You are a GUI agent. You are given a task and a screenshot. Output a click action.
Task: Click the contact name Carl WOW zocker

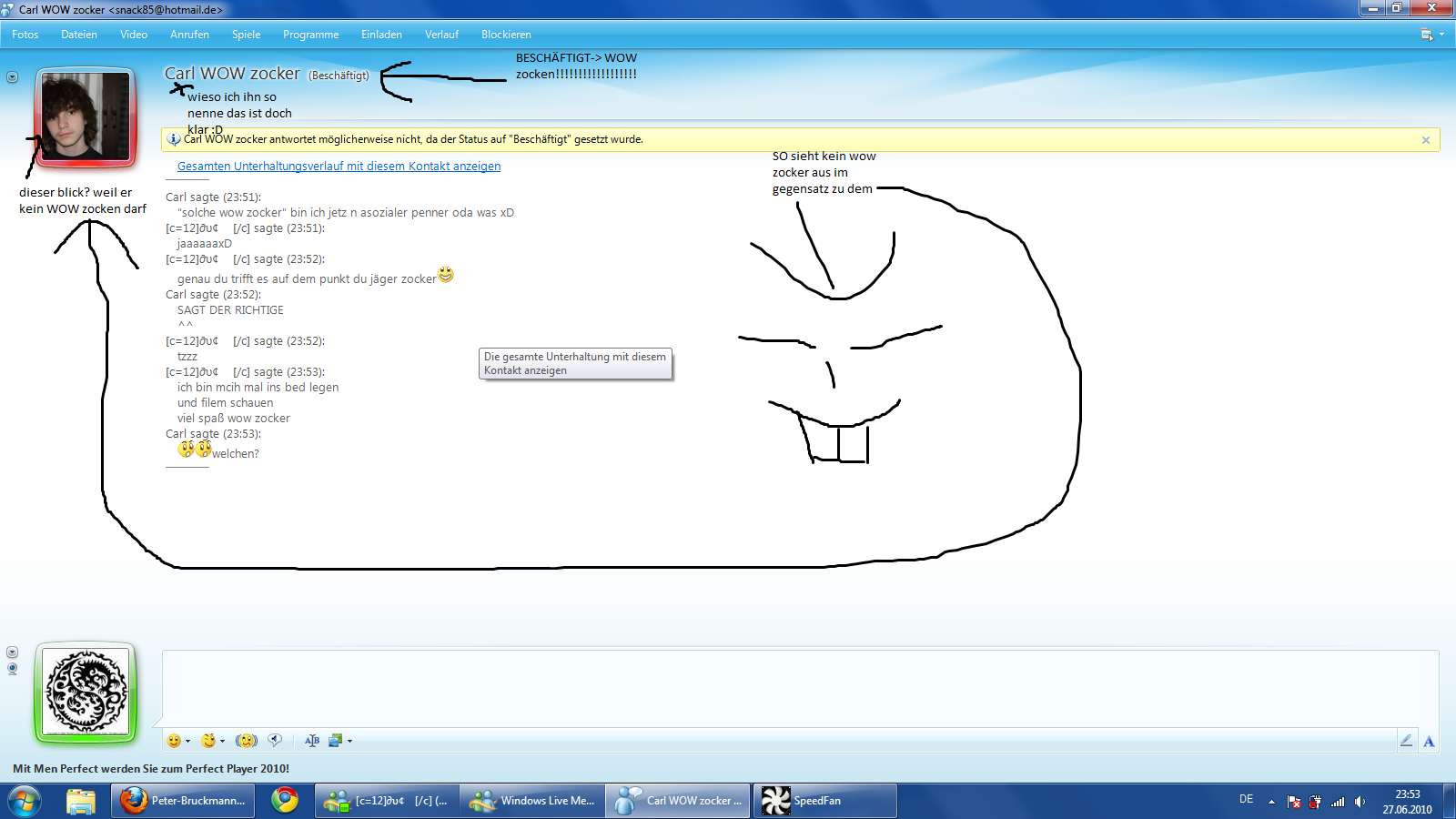[x=232, y=74]
